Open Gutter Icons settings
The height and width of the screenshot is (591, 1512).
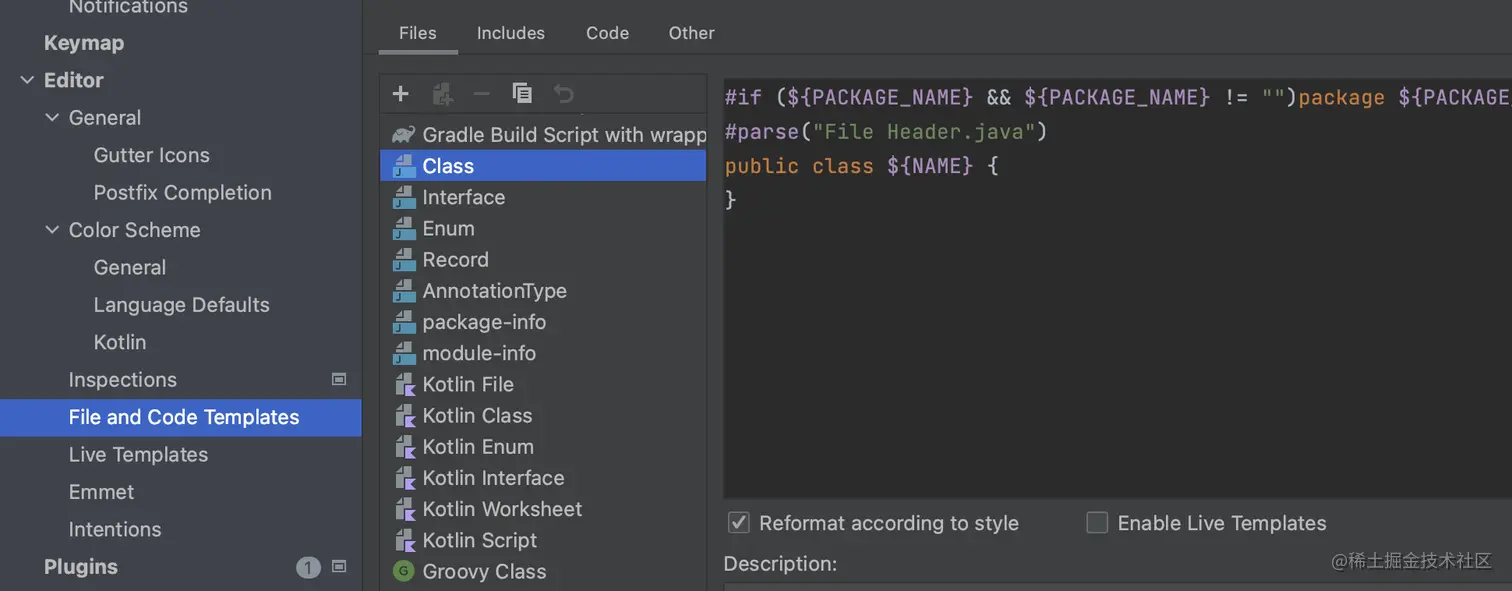point(152,155)
